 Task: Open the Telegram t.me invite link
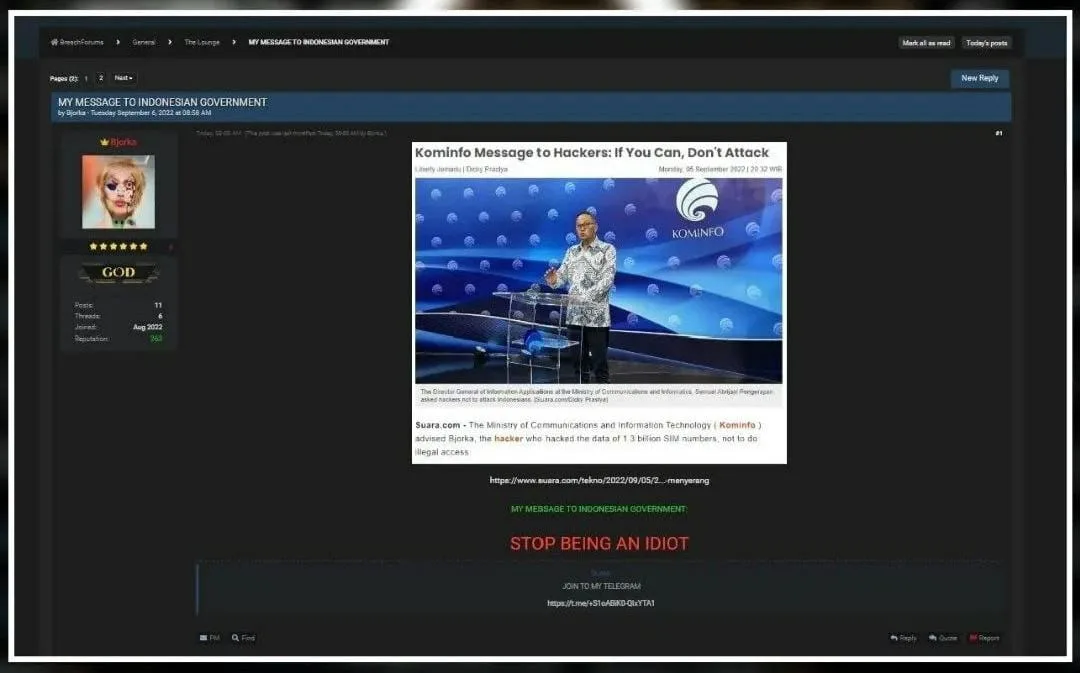[x=601, y=603]
